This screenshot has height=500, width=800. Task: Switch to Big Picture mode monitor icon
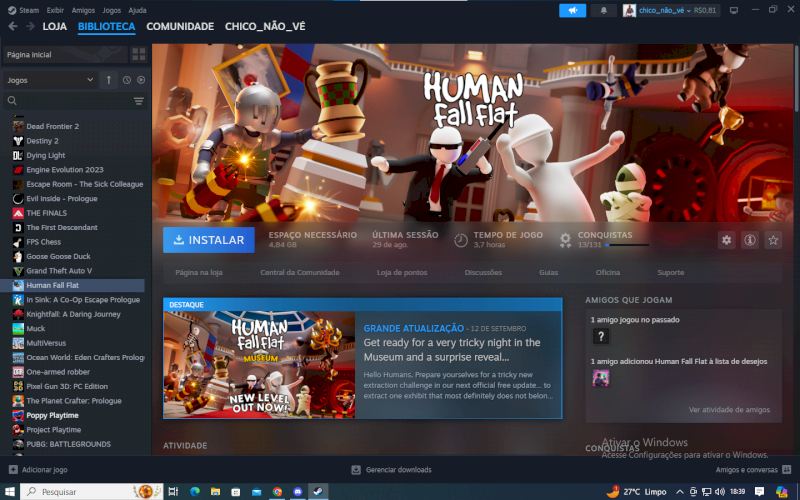(734, 10)
